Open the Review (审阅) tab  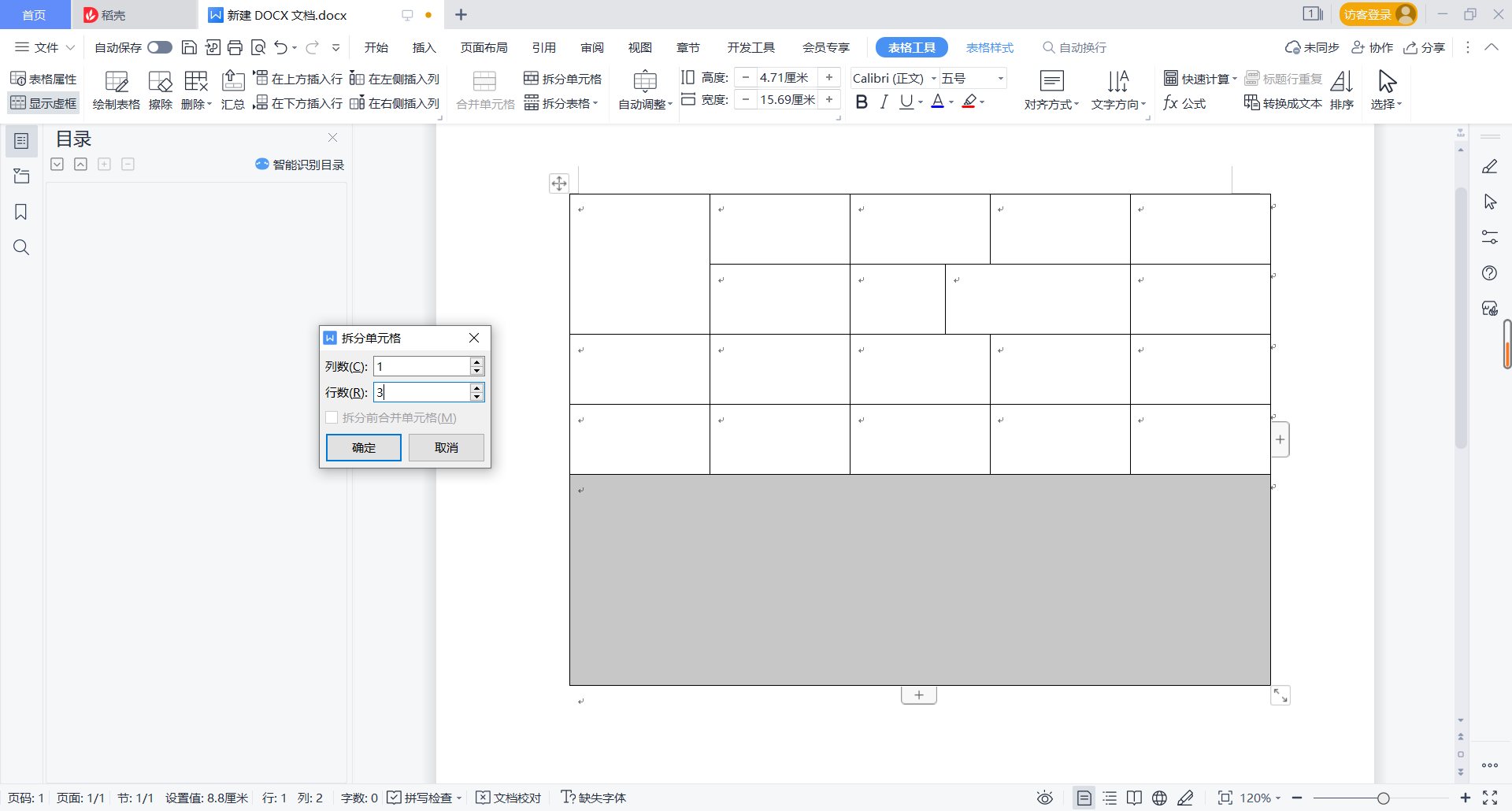point(592,47)
